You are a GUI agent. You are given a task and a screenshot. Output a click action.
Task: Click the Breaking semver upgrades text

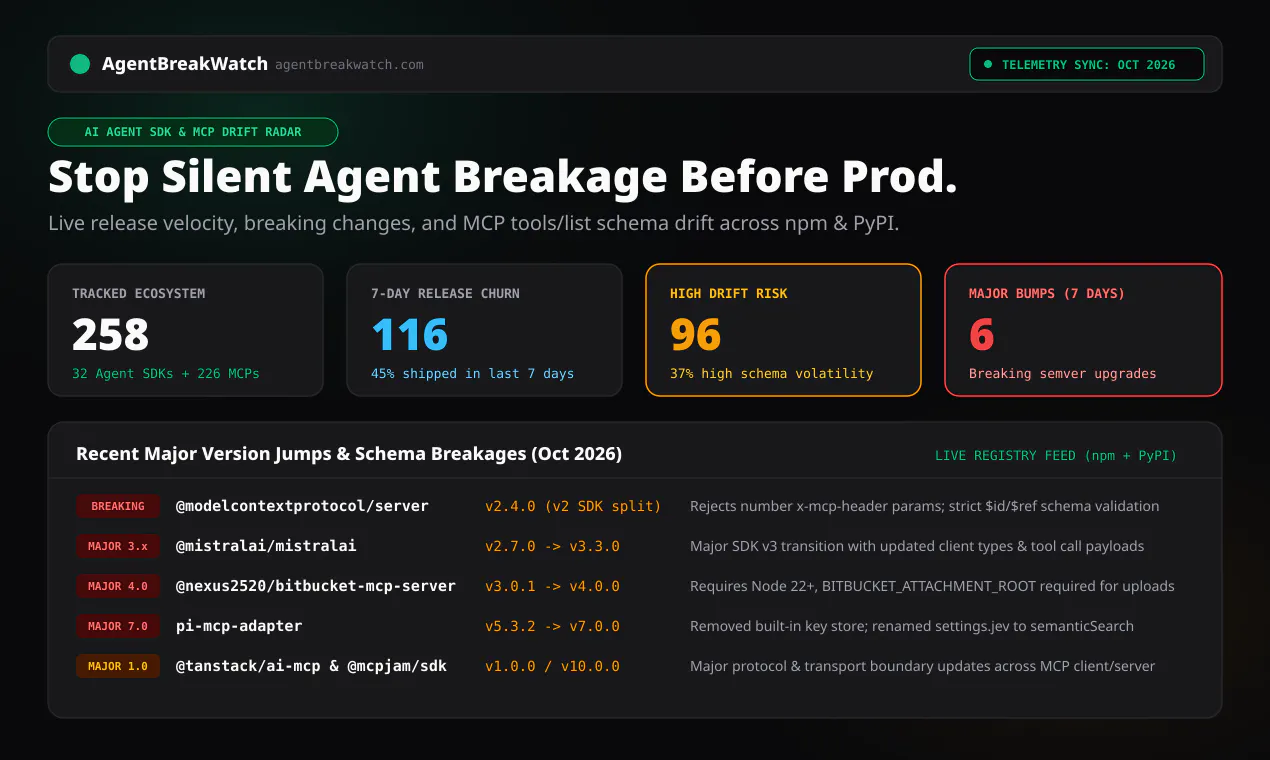1062,373
